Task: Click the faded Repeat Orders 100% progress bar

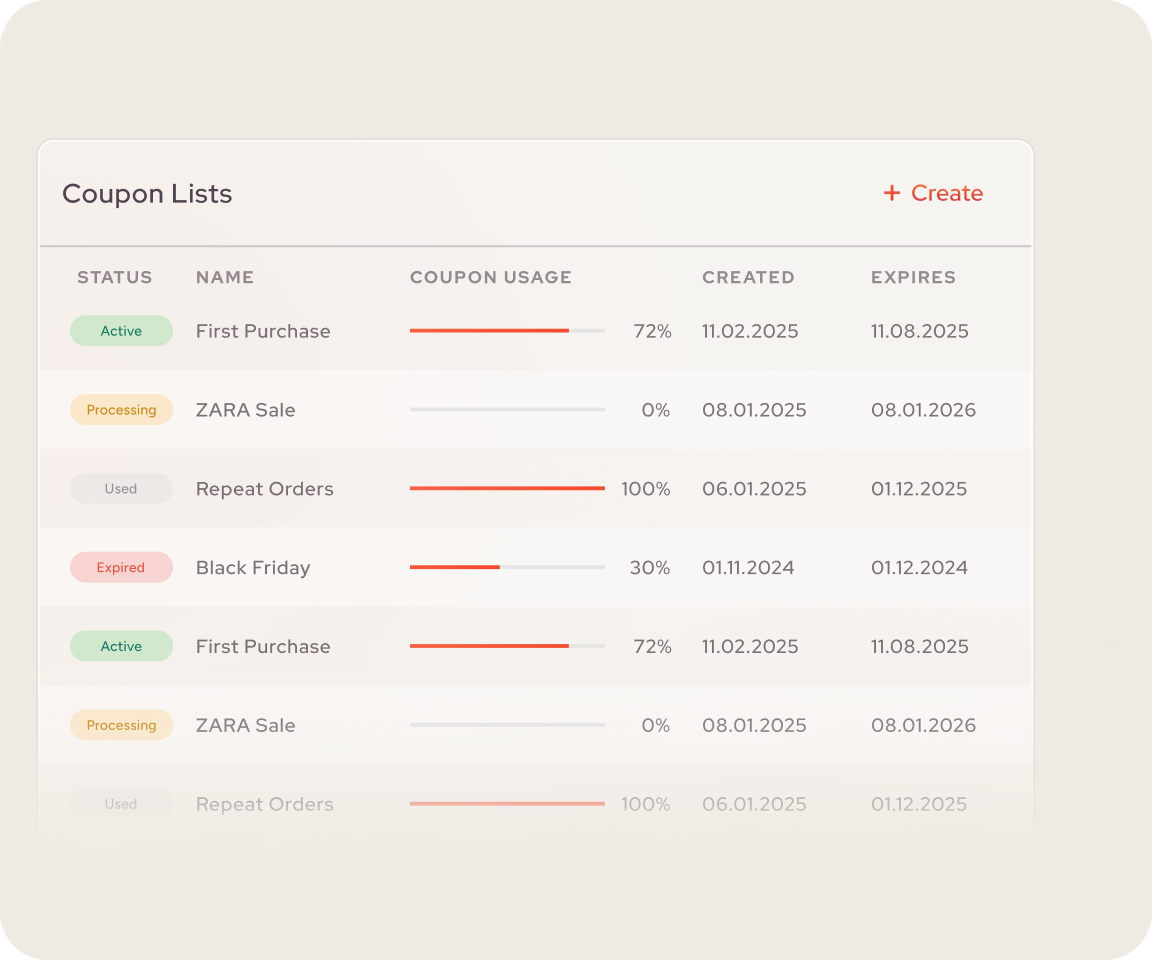Action: click(507, 804)
